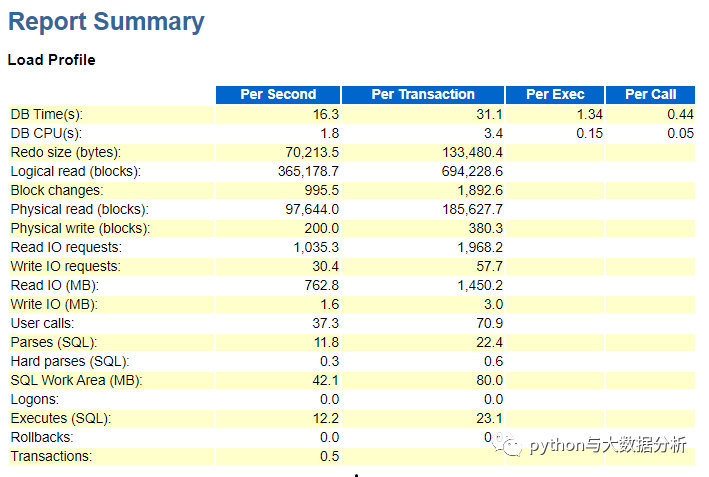Click DB Time per second value 16.3

[326, 114]
